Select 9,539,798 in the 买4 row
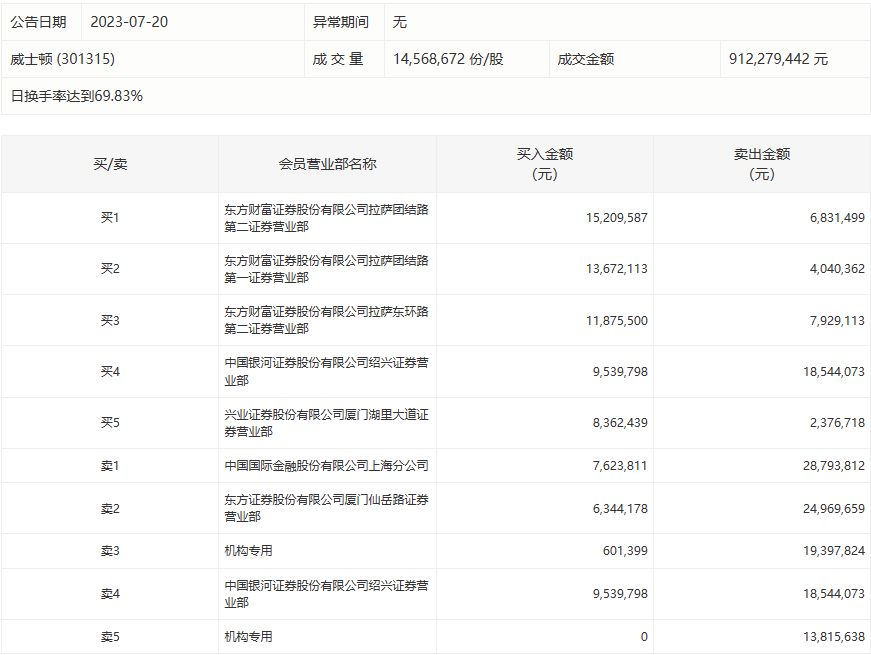The height and width of the screenshot is (655, 871). click(620, 372)
